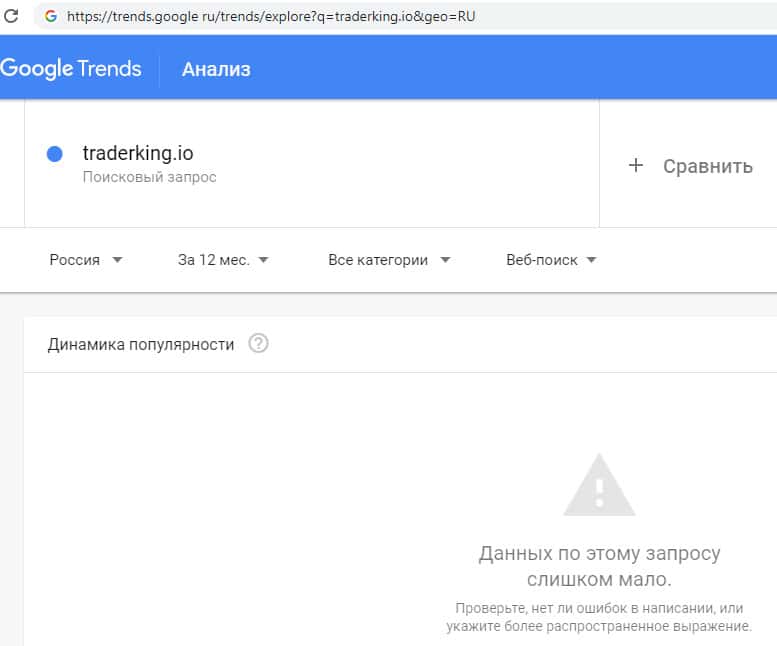
Task: Expand the Россия region dropdown
Action: point(86,260)
